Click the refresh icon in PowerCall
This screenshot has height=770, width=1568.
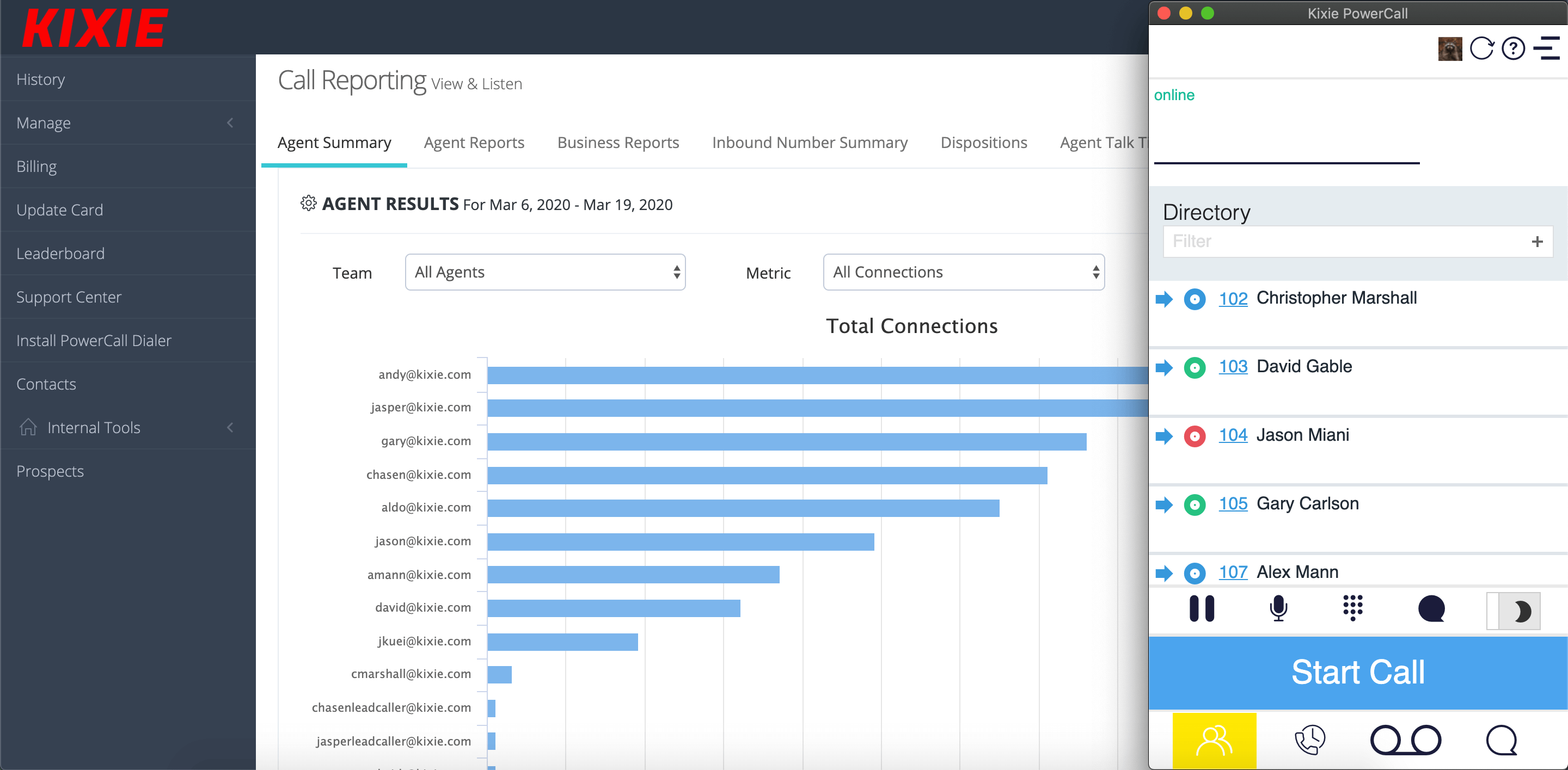point(1481,48)
